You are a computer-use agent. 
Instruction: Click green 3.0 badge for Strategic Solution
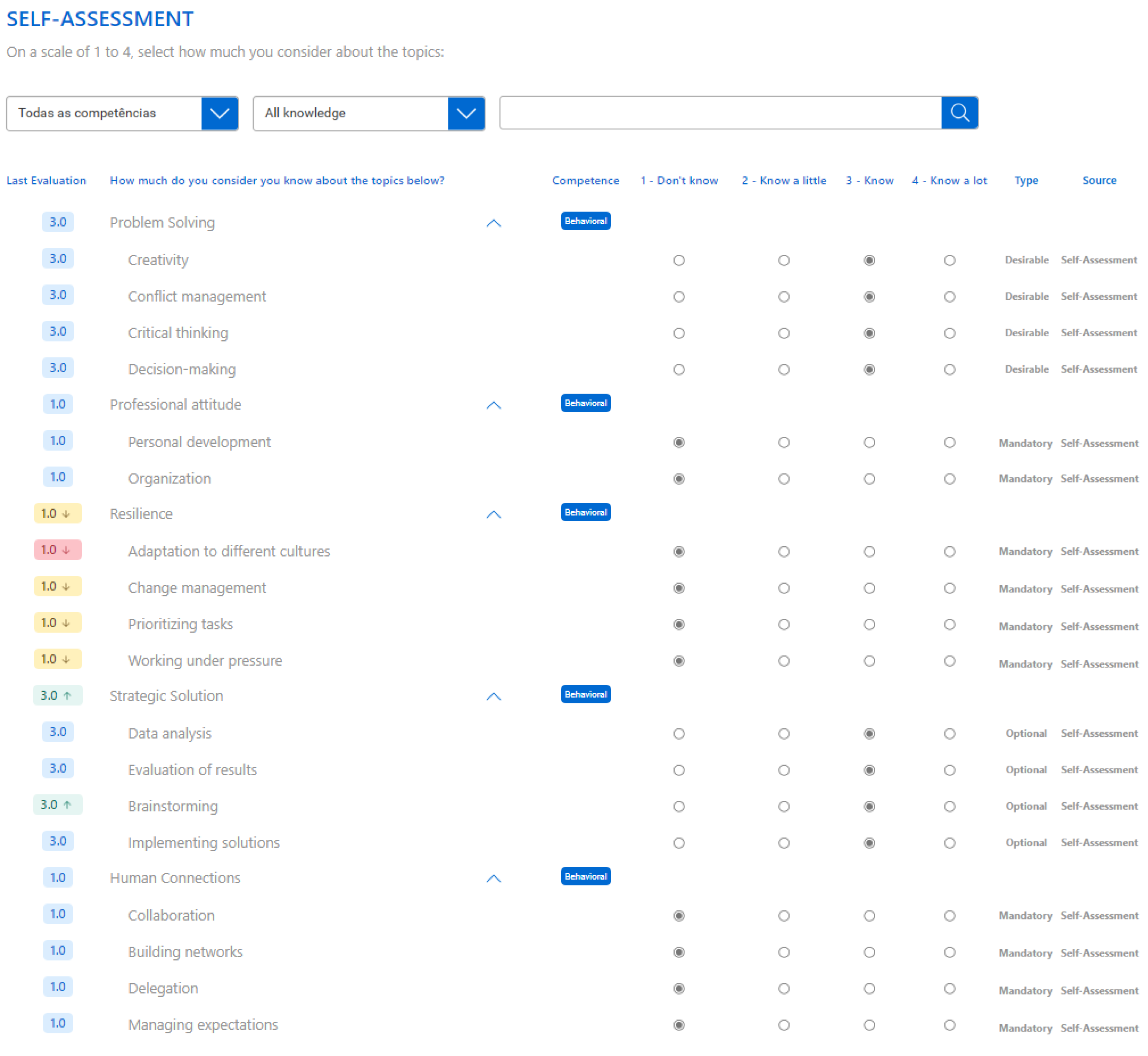[57, 695]
